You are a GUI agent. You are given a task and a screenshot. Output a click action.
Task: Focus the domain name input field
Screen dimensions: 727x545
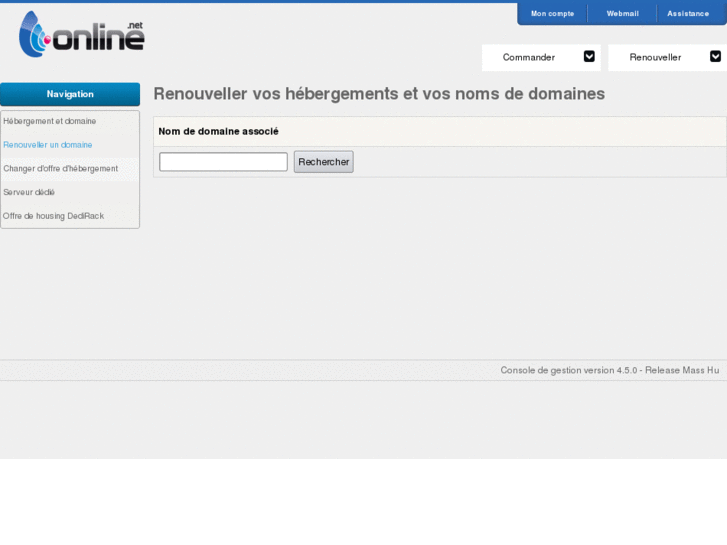point(223,162)
